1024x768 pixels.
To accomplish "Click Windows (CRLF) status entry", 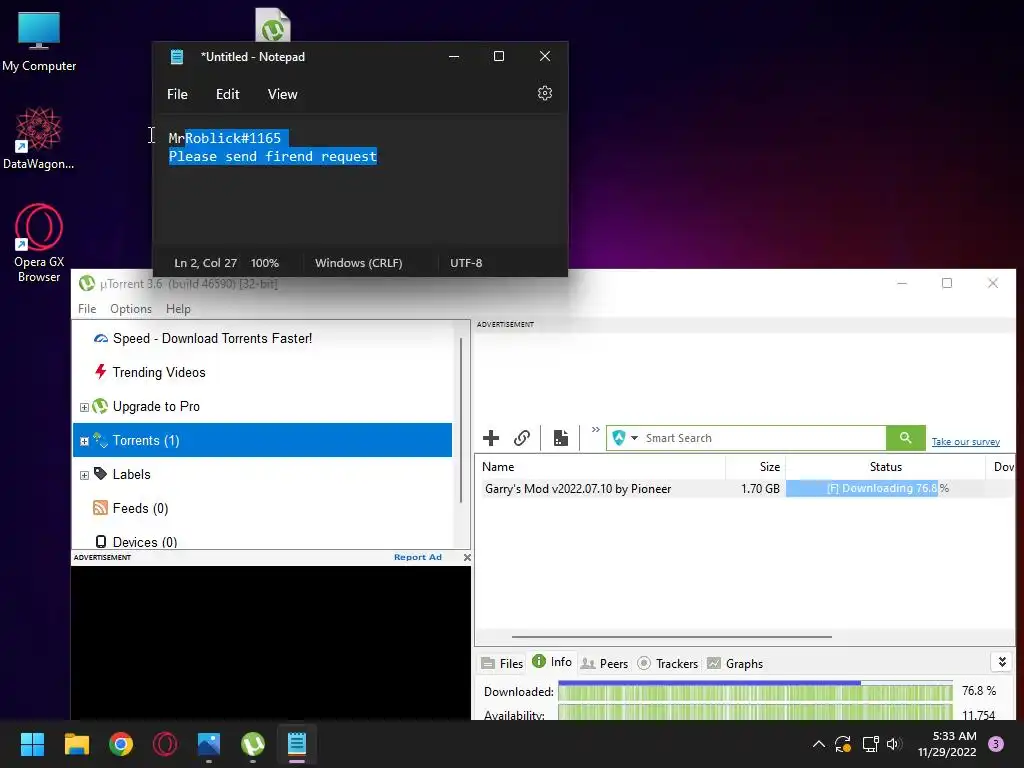I will [359, 263].
